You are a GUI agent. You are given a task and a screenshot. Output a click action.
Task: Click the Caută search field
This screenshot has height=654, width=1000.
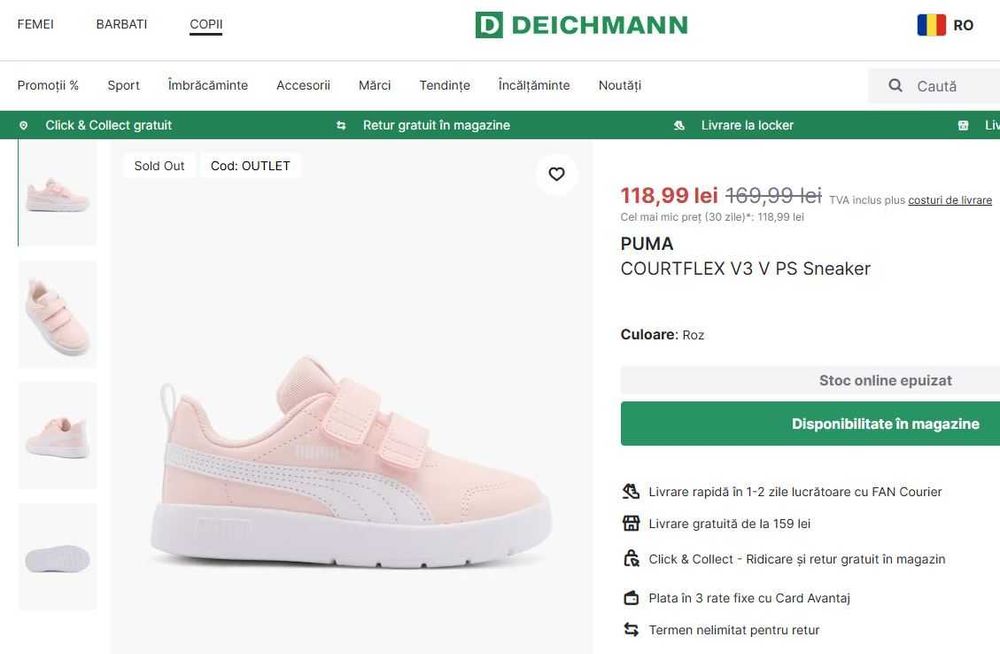point(950,86)
